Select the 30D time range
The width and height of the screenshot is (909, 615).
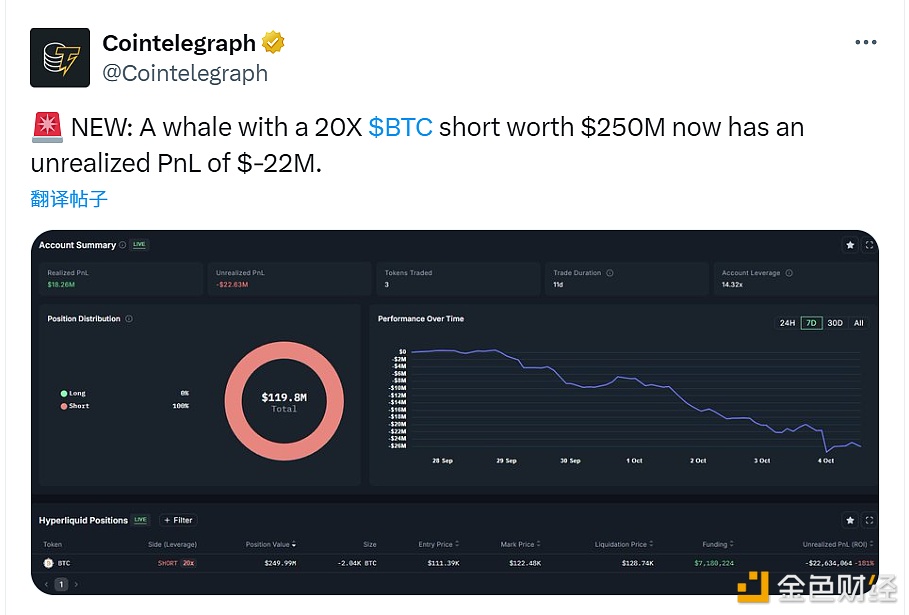(834, 323)
